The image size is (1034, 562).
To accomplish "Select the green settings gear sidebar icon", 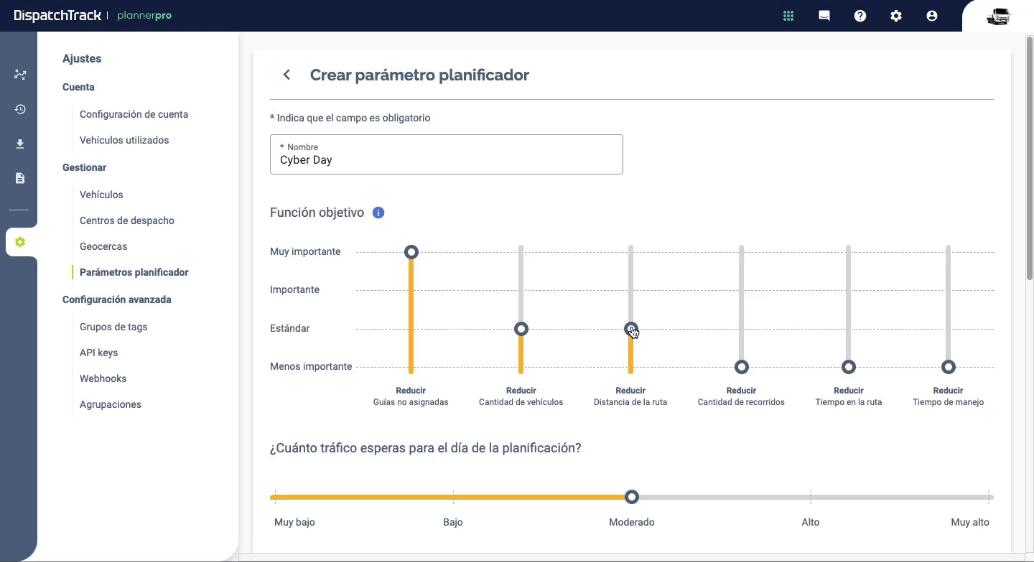I will (x=20, y=242).
